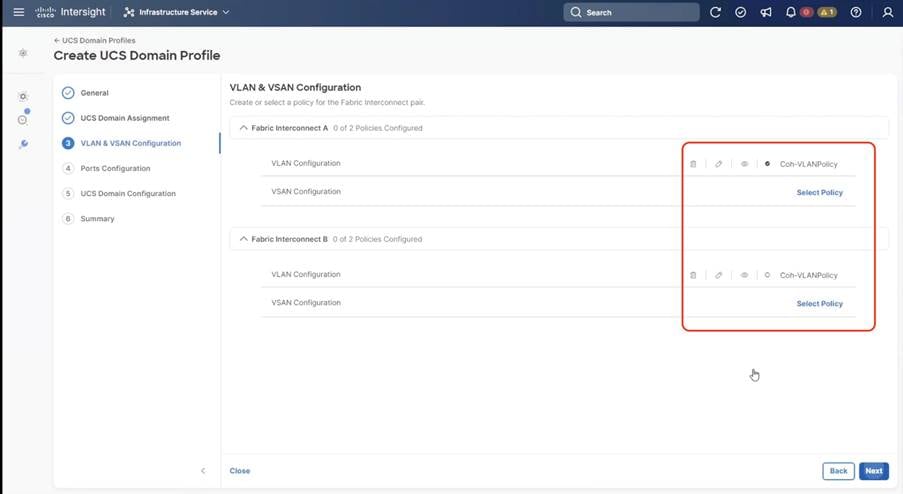Open the tasks checkmark icon
The width and height of the screenshot is (903, 494).
coord(741,12)
